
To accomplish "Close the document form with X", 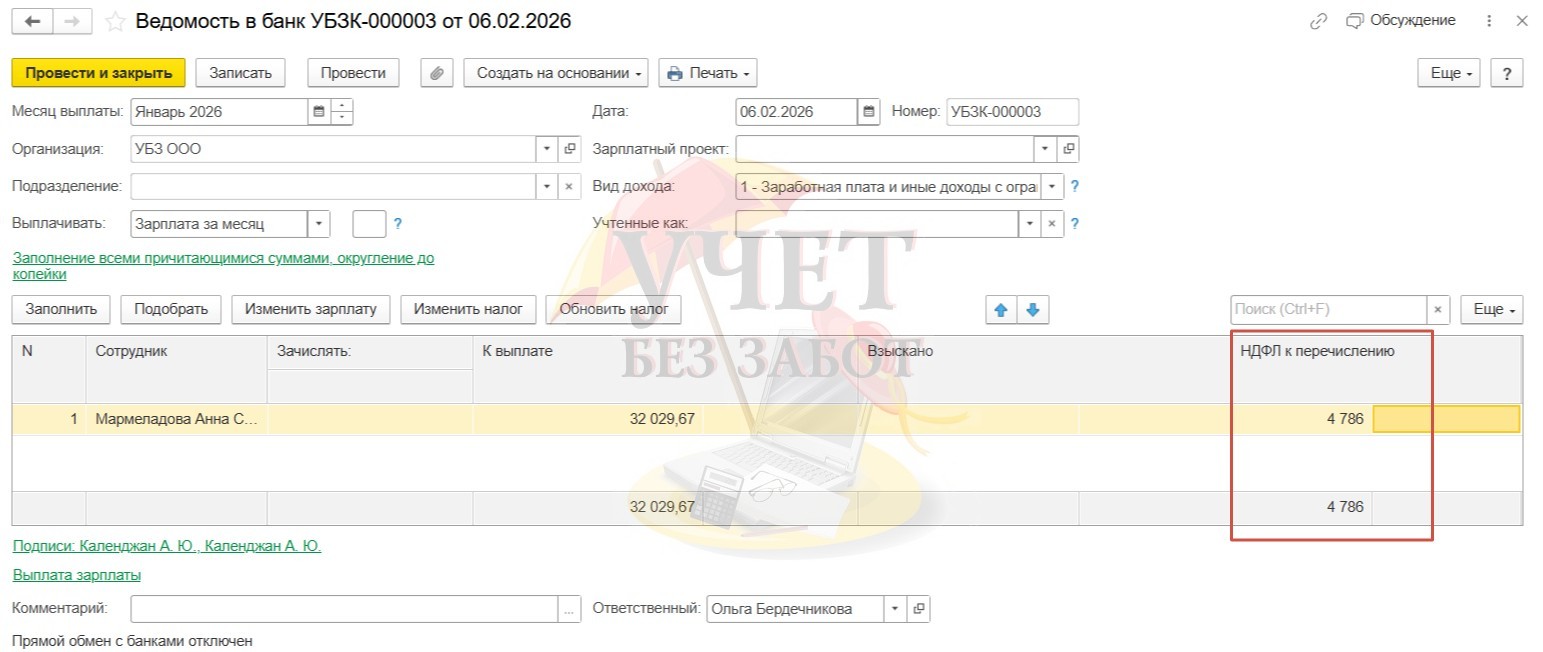I will coord(1522,21).
